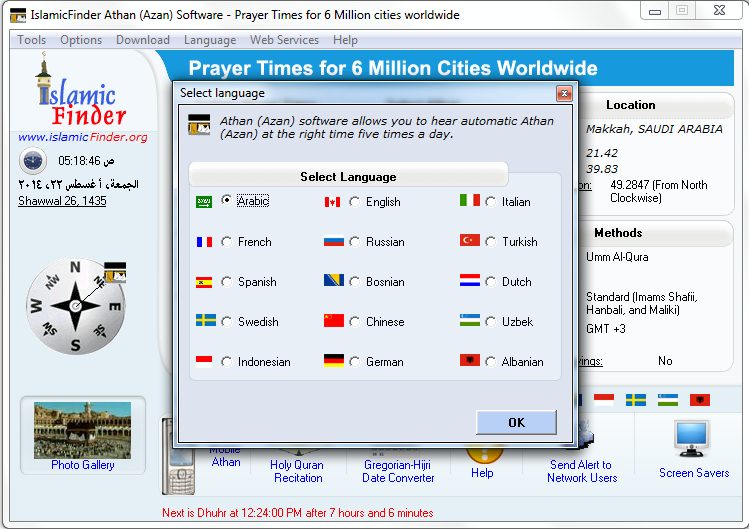Click the Albanian flag in the dialog
Screen dimensions: 749x529
point(470,360)
